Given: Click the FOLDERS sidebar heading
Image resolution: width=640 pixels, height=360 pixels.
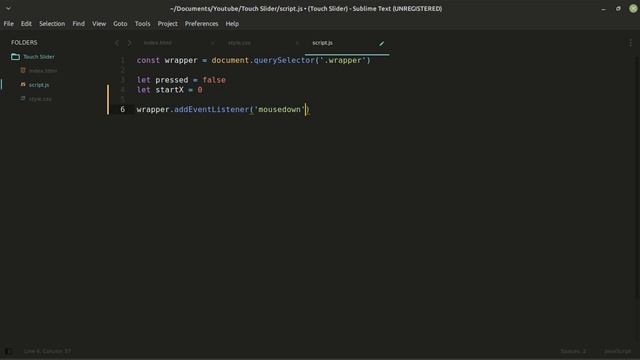Looking at the screenshot, I should click(24, 42).
